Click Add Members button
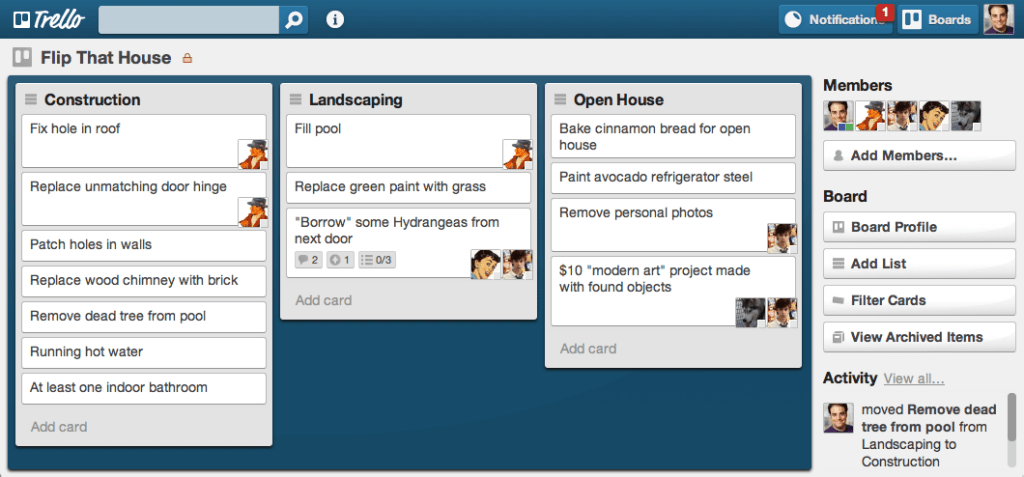Viewport: 1024px width, 477px height. click(919, 156)
